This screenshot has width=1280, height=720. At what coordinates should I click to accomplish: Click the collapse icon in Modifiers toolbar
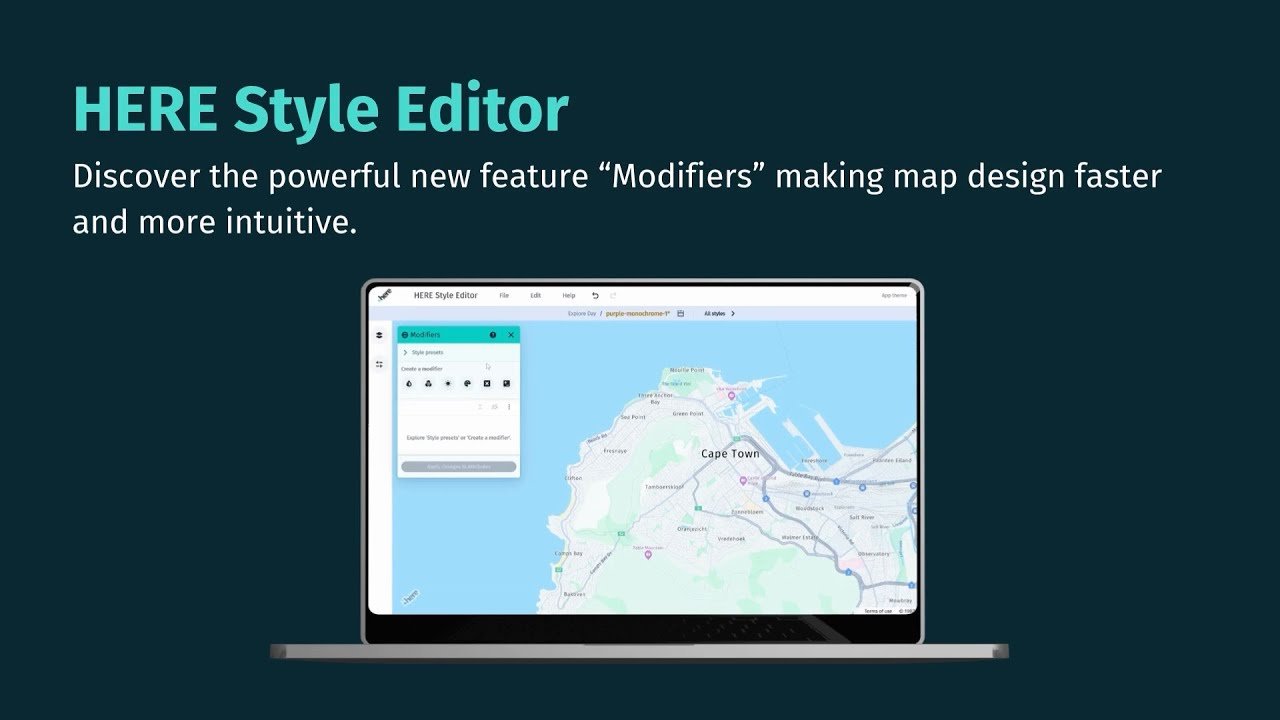480,407
